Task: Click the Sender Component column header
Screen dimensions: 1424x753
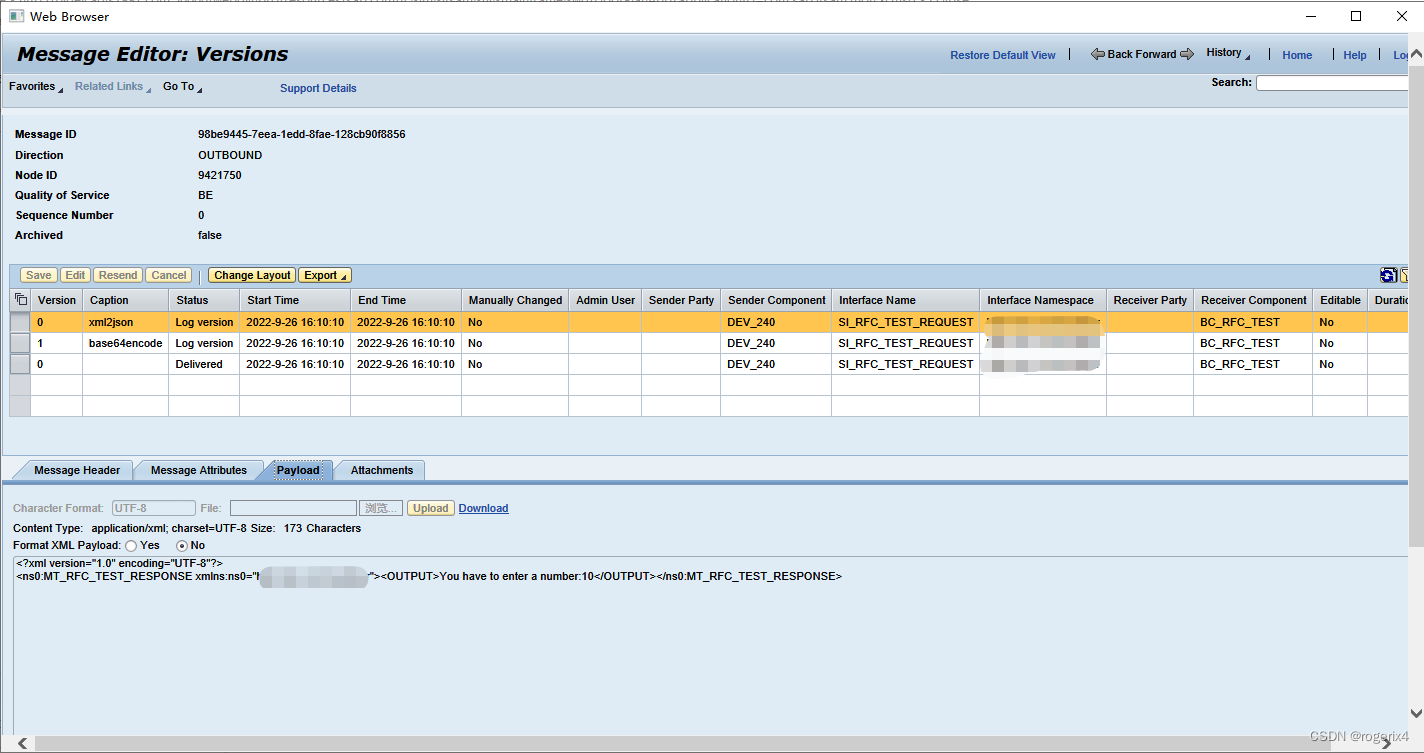Action: (776, 300)
